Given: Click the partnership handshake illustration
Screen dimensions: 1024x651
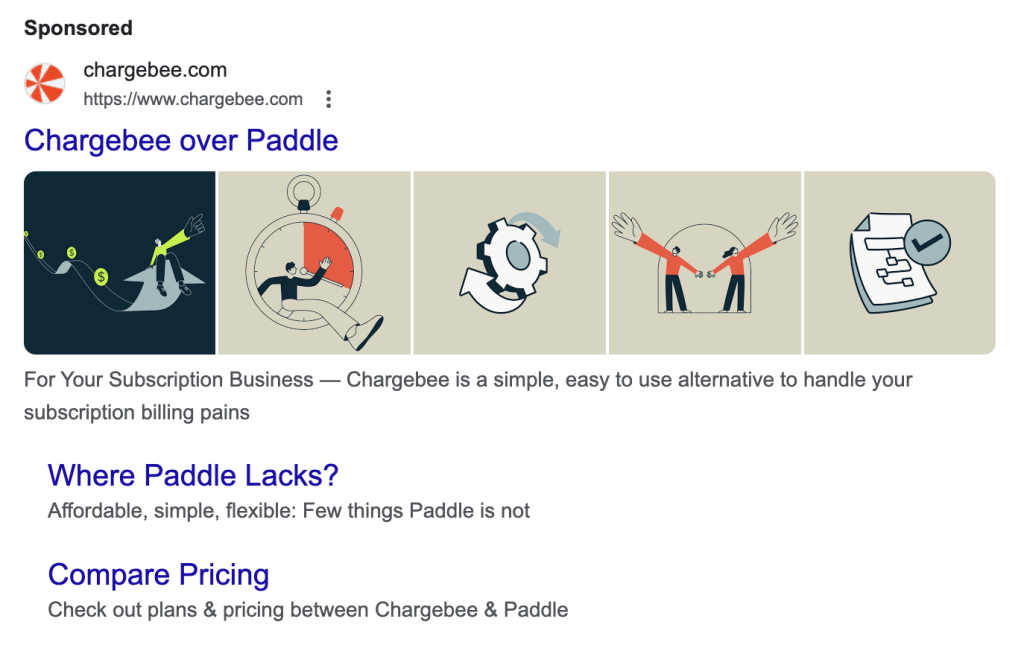Looking at the screenshot, I should pos(704,262).
